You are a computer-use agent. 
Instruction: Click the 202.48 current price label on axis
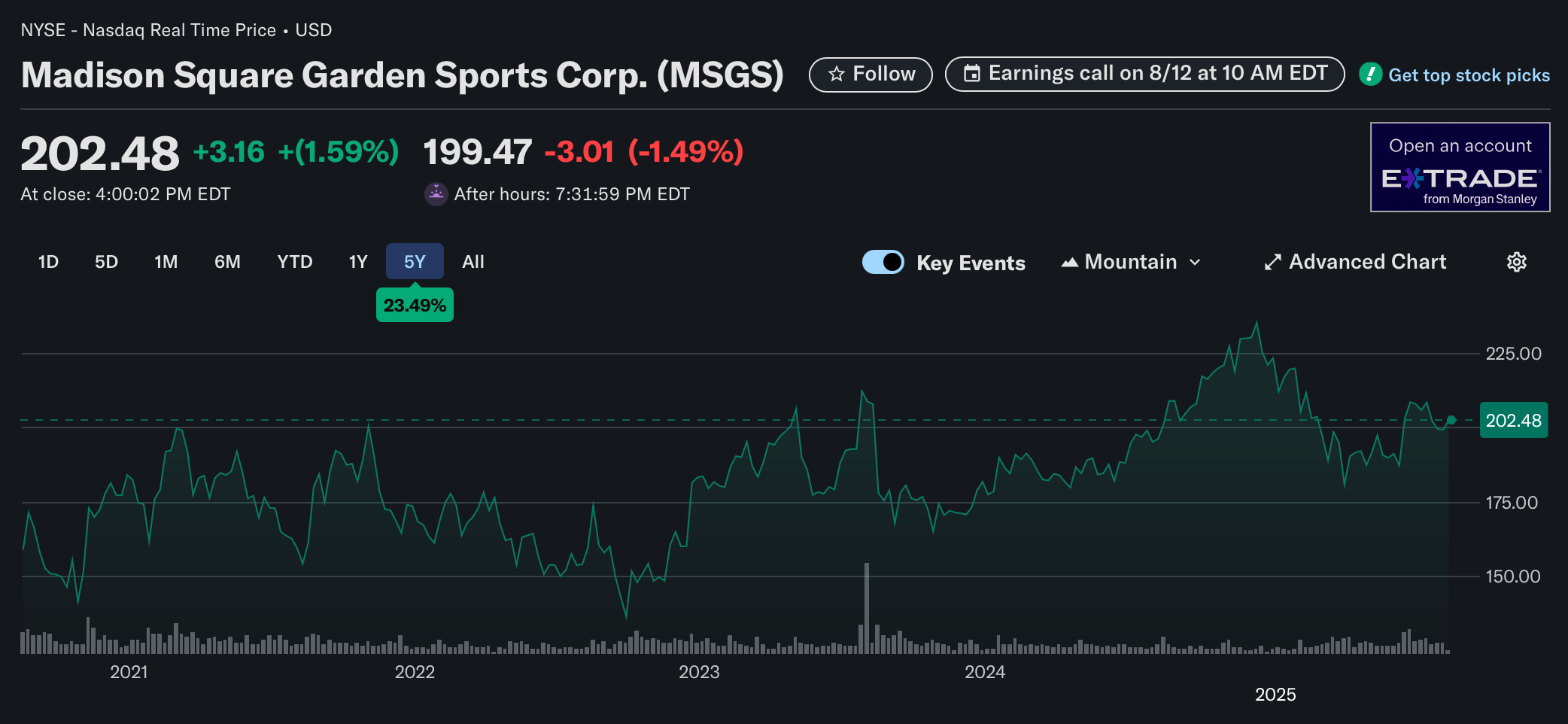(1513, 420)
